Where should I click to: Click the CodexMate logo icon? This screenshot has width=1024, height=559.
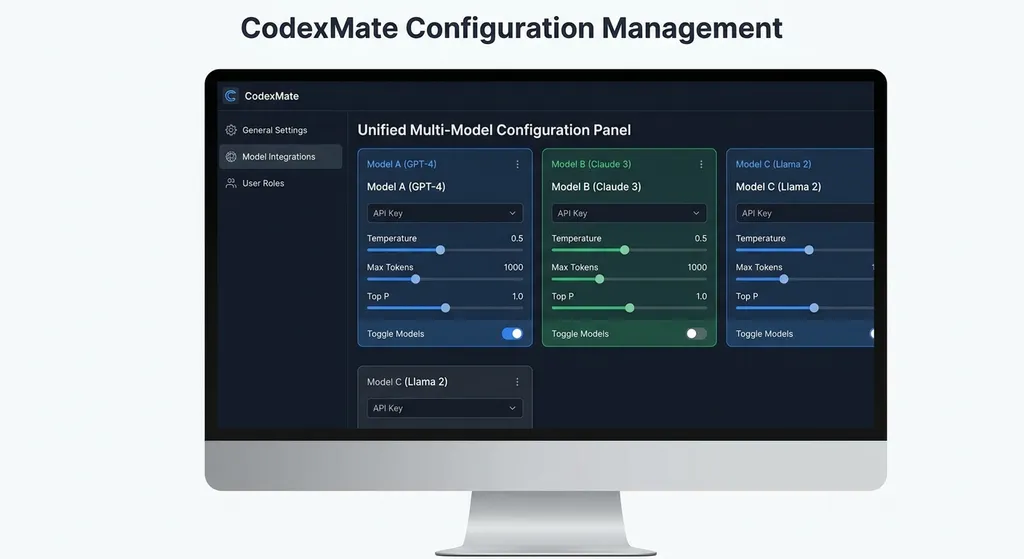[x=231, y=96]
